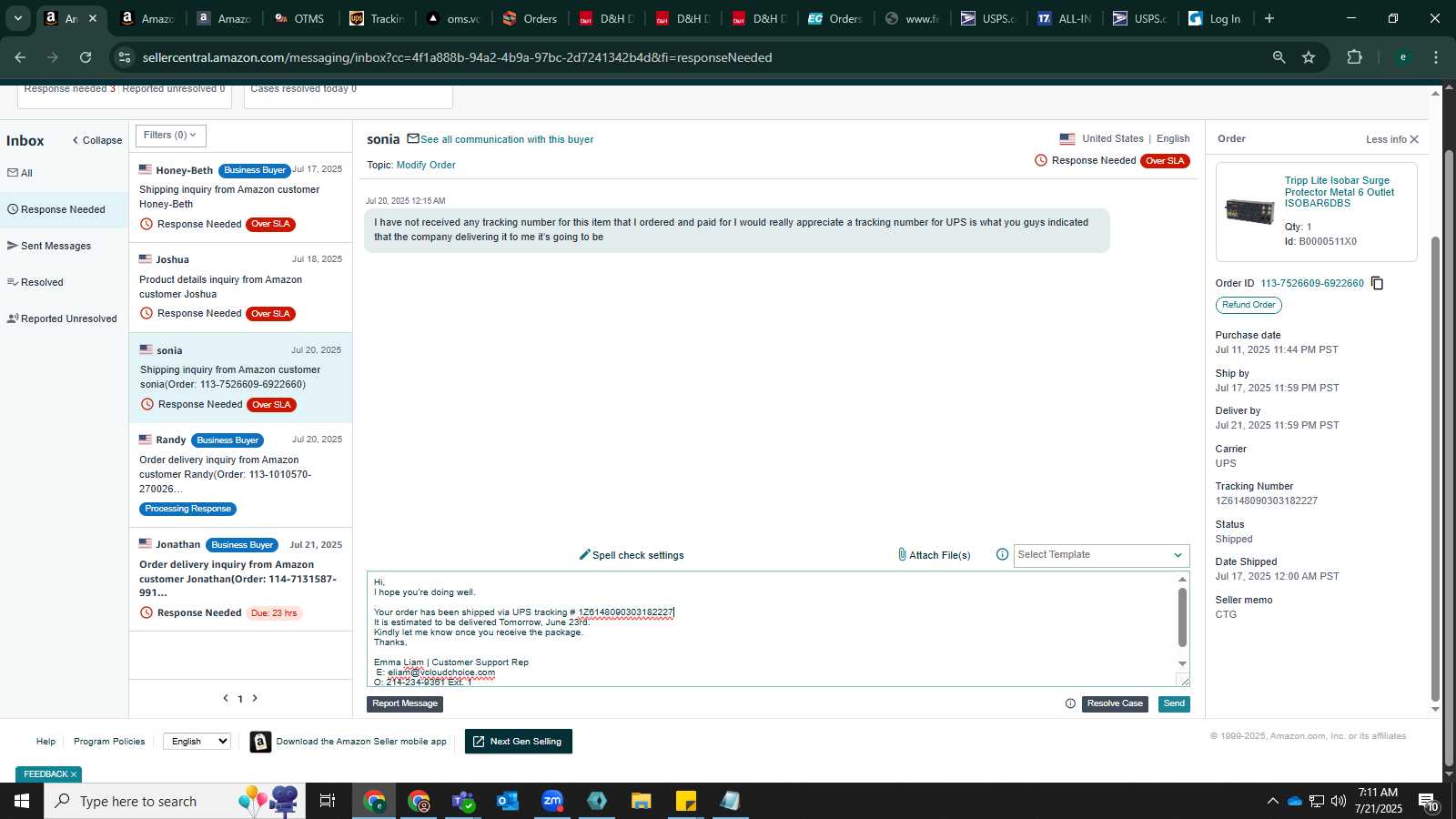Close the FEEDBACK tab with X
This screenshot has height=819, width=1456.
coord(74,774)
